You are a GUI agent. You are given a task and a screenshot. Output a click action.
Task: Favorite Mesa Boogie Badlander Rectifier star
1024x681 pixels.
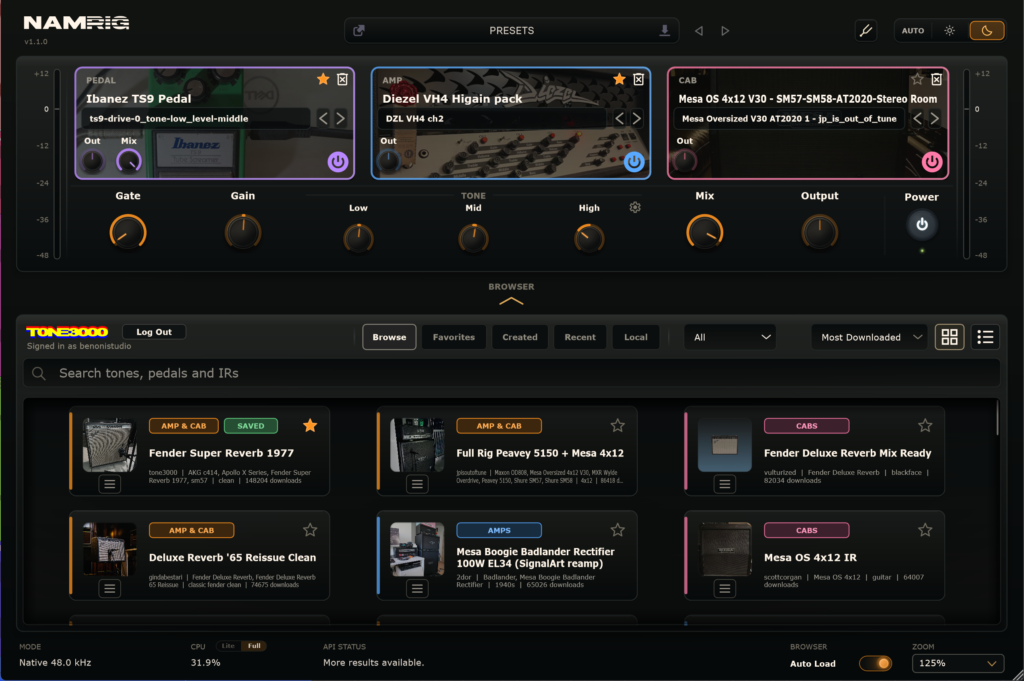click(618, 530)
